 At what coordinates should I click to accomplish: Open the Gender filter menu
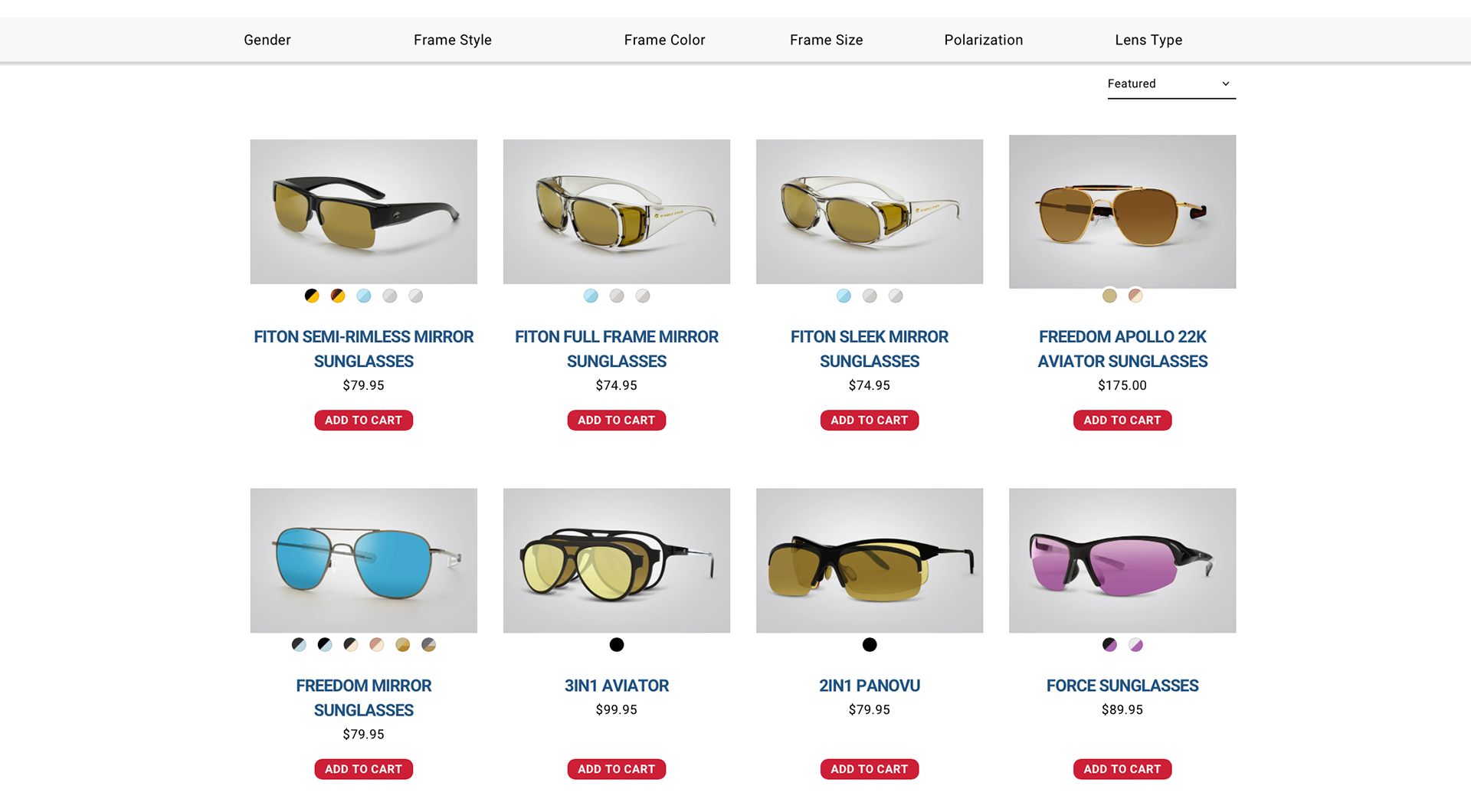267,40
